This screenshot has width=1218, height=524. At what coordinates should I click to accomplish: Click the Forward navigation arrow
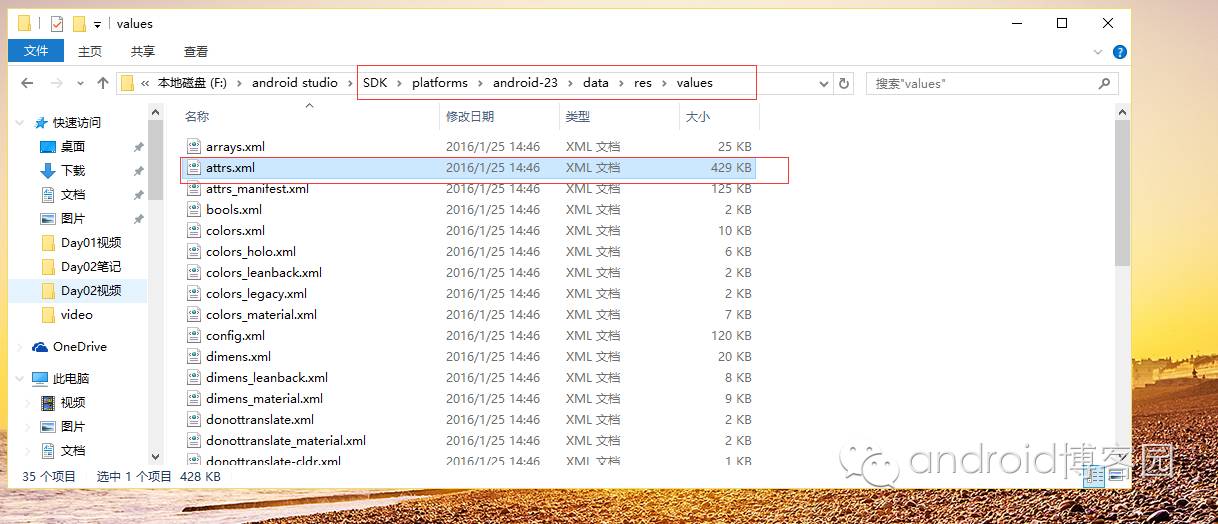57,83
